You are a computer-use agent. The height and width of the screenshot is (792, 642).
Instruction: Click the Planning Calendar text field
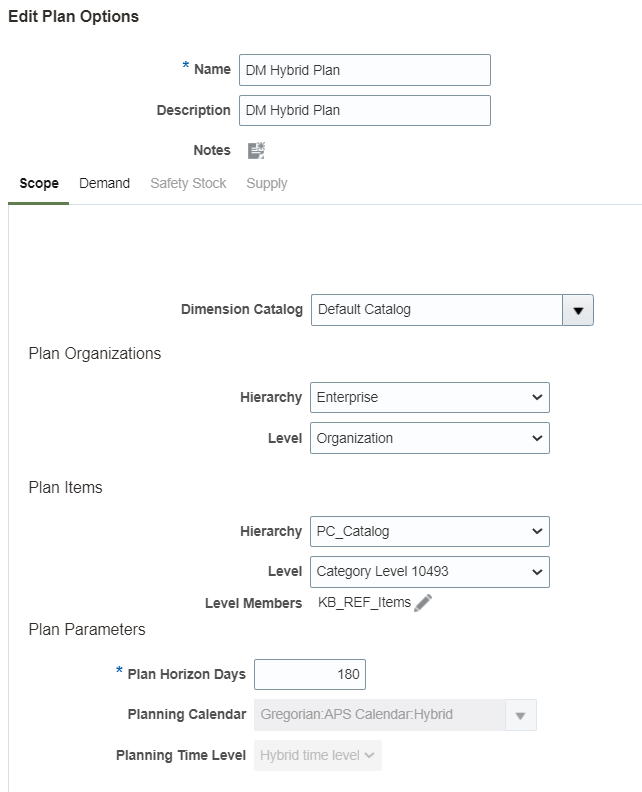click(380, 715)
